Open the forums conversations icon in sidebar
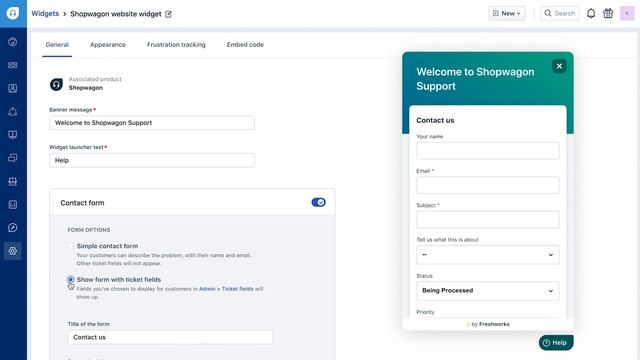This screenshot has width=640, height=360. [13, 158]
